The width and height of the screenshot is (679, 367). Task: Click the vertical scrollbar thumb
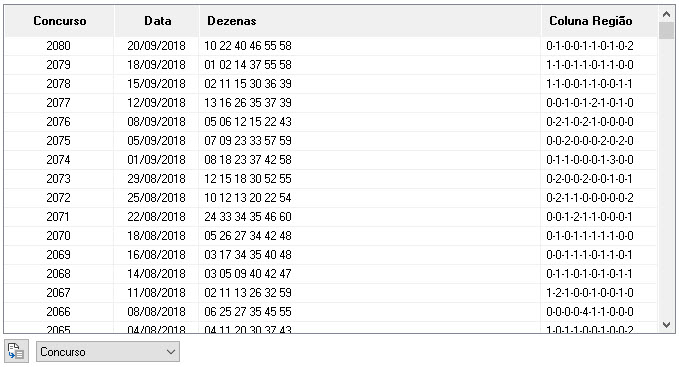(666, 31)
